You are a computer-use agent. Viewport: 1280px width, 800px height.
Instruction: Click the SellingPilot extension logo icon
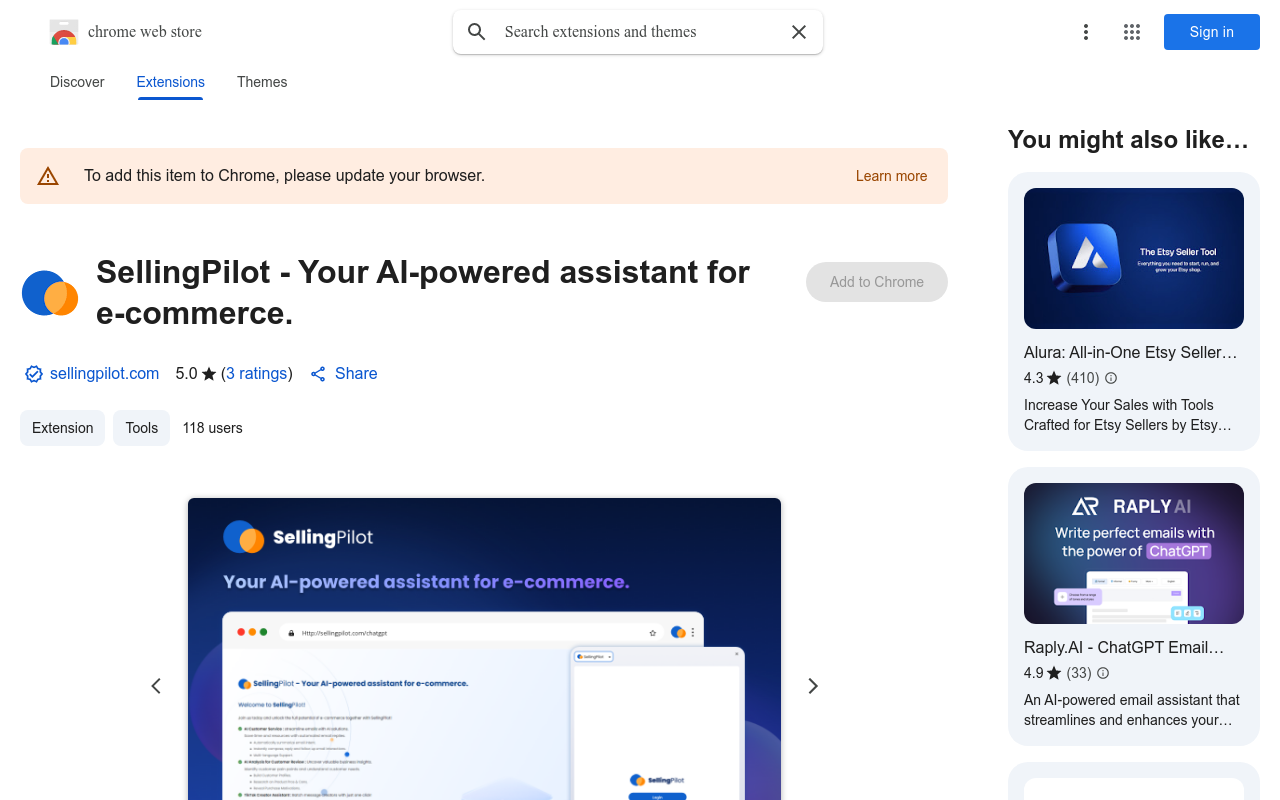(50, 293)
